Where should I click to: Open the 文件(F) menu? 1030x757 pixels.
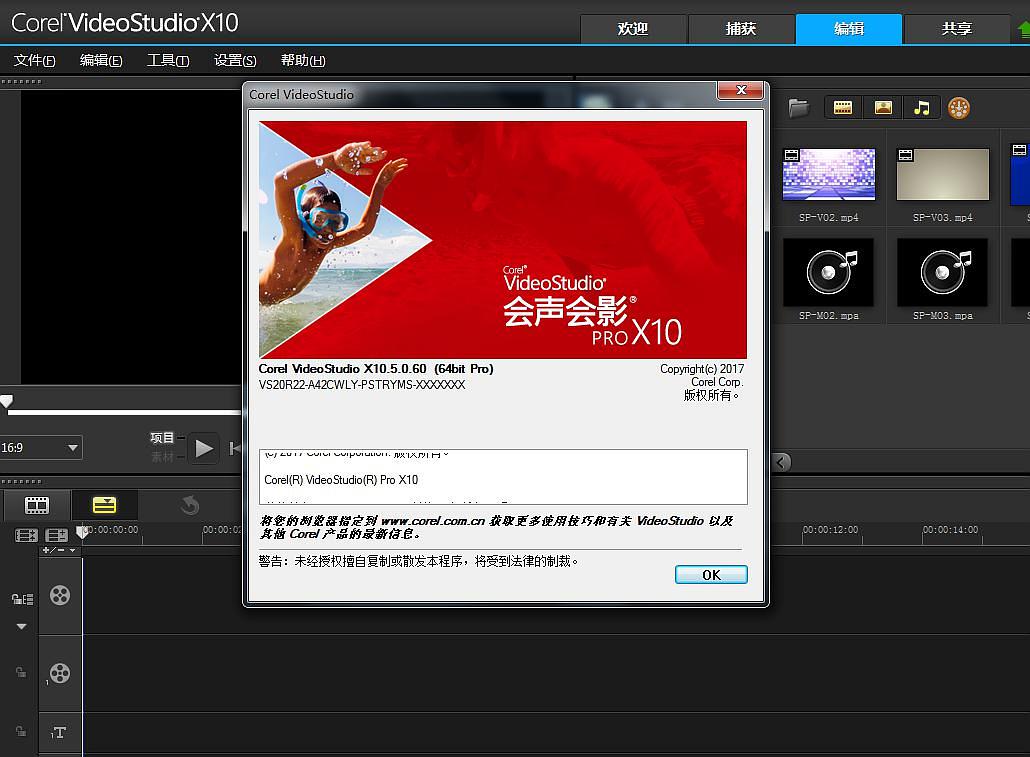click(x=34, y=60)
